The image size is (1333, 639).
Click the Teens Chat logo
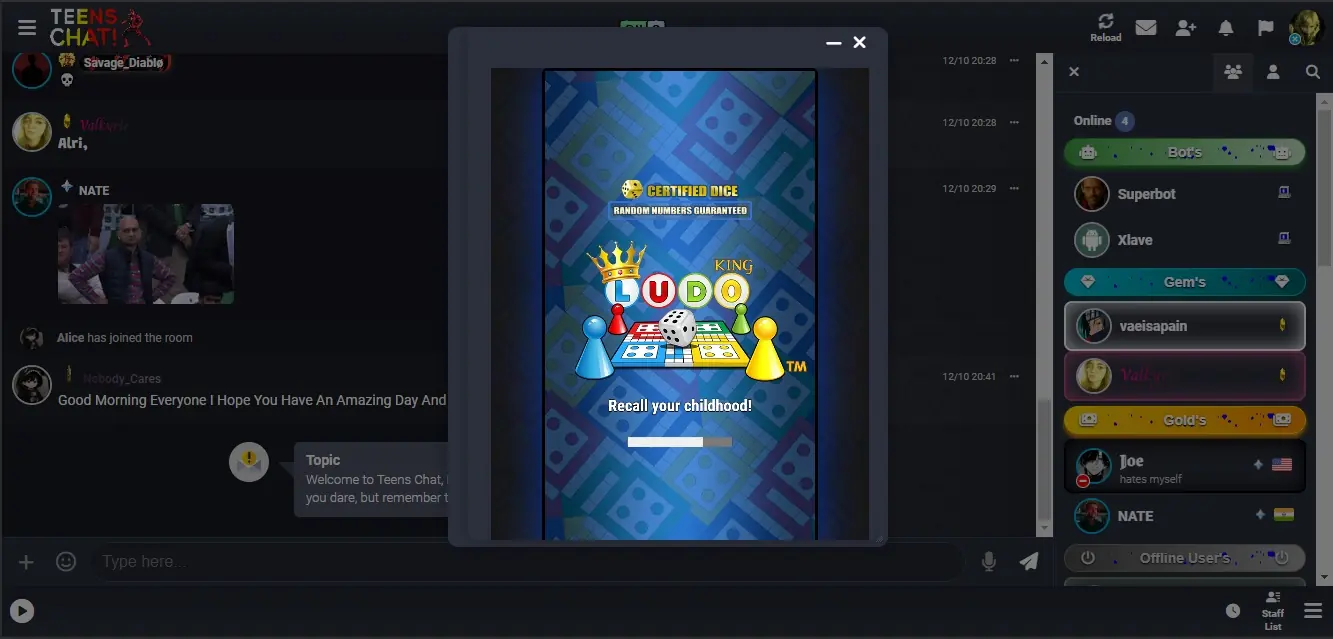tap(99, 28)
